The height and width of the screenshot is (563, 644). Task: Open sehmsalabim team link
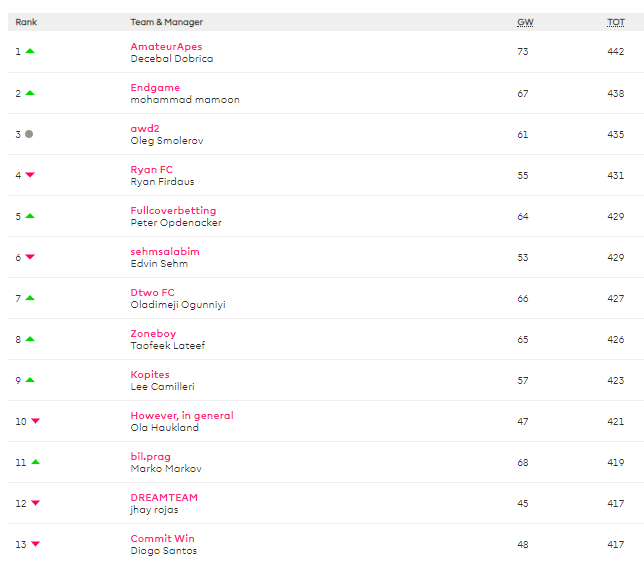tap(165, 251)
